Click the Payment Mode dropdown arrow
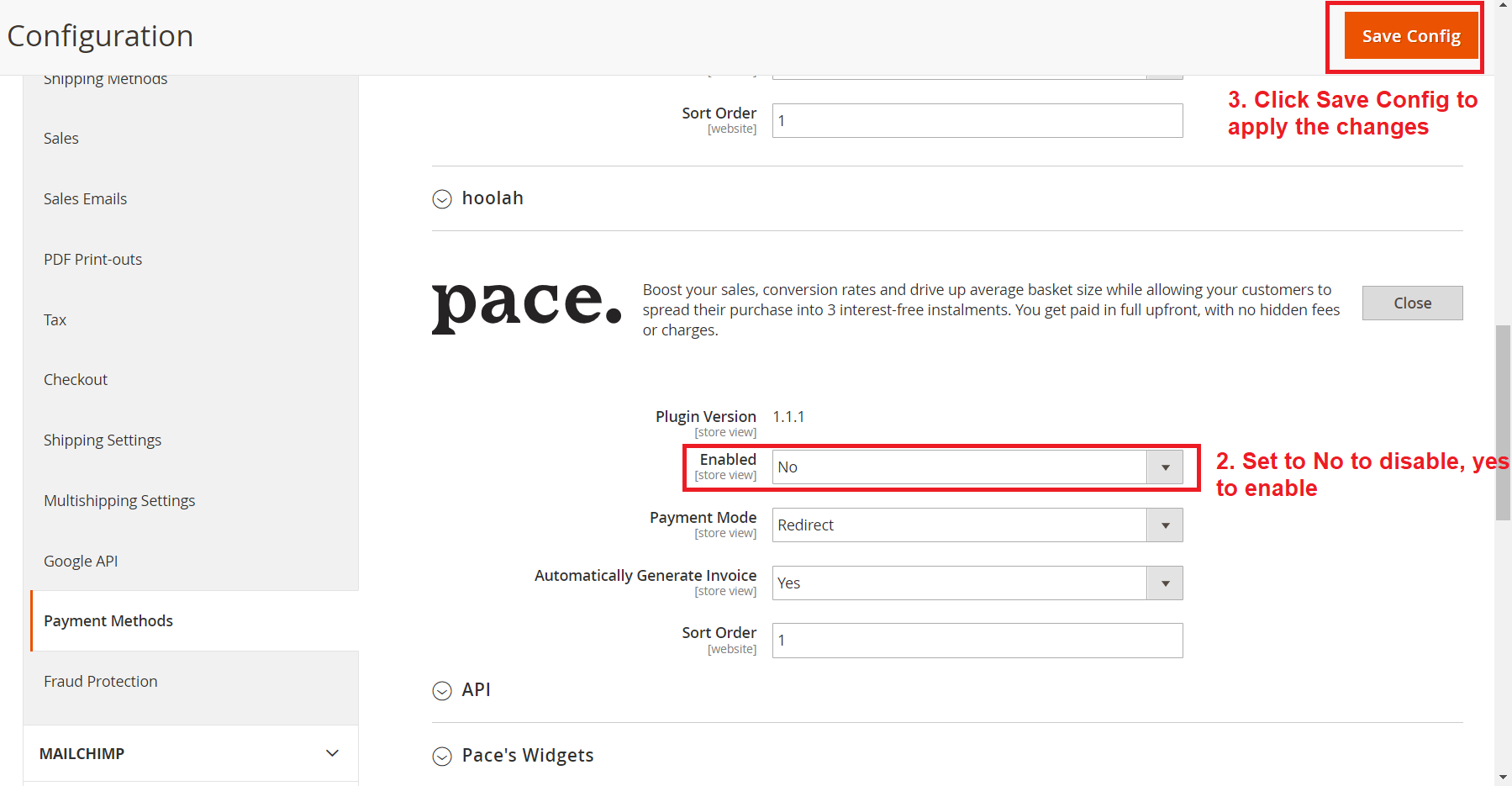Screen dimensions: 1512x786 coord(1165,525)
